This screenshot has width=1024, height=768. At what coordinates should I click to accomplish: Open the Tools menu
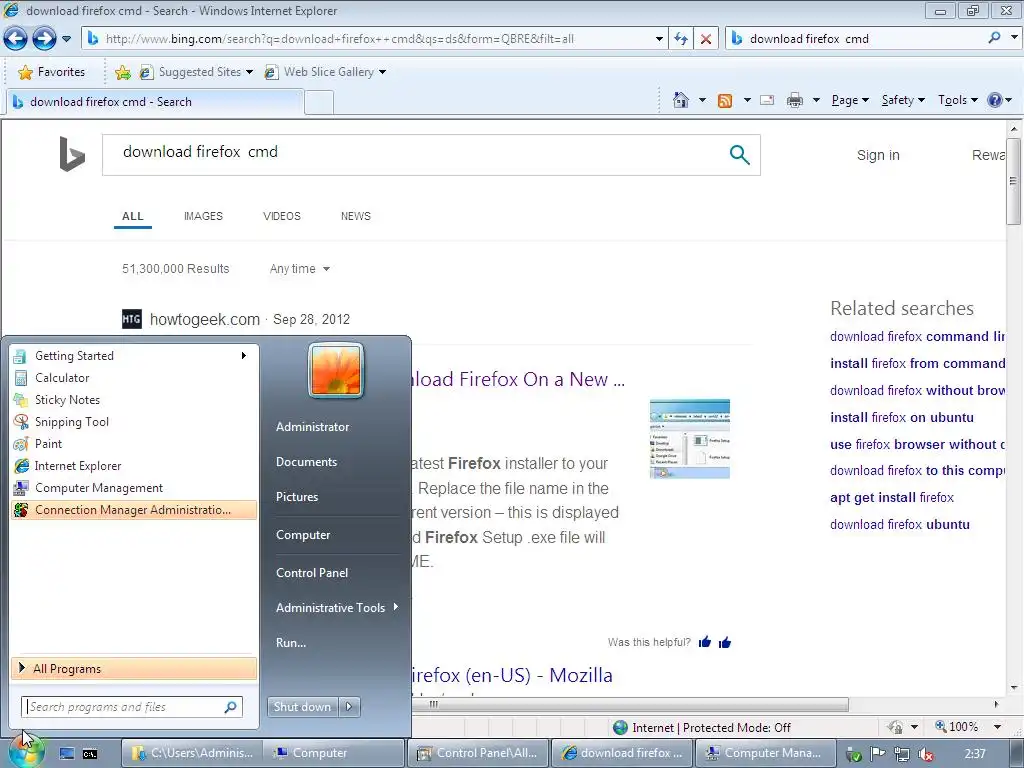point(957,100)
